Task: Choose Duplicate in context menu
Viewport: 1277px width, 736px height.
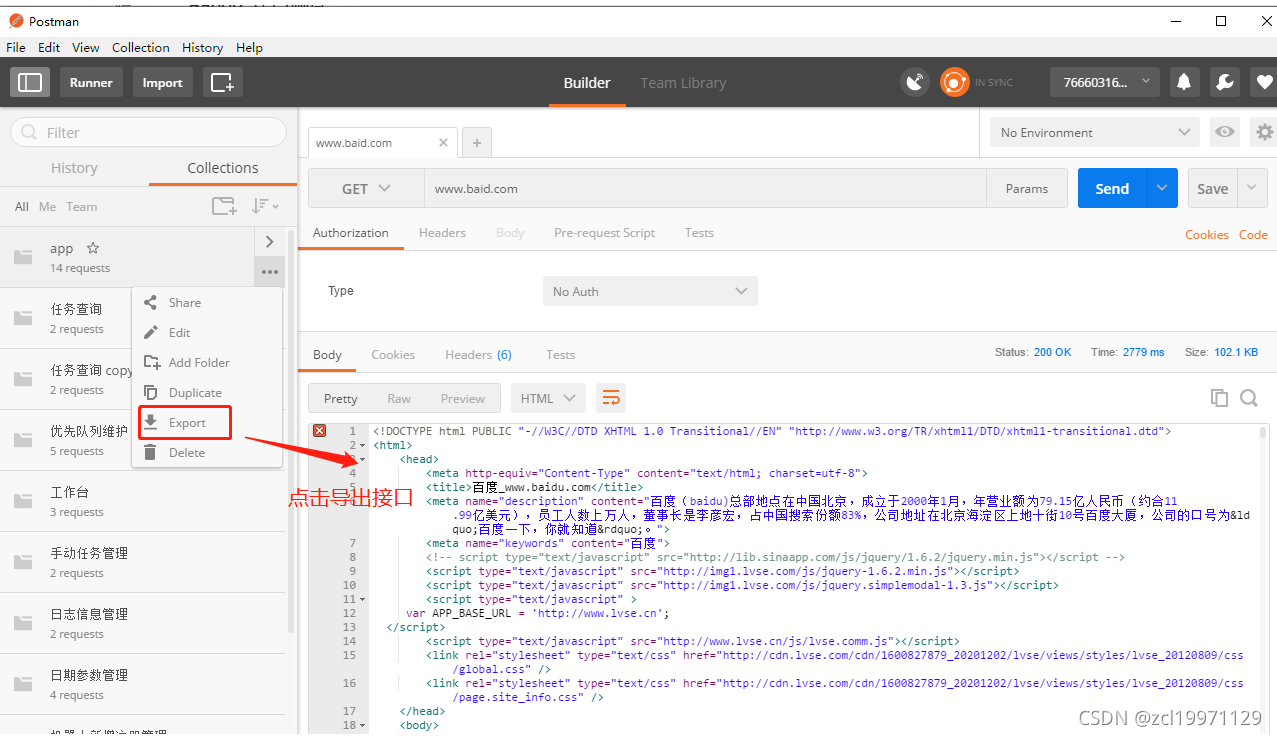Action: coord(206,392)
